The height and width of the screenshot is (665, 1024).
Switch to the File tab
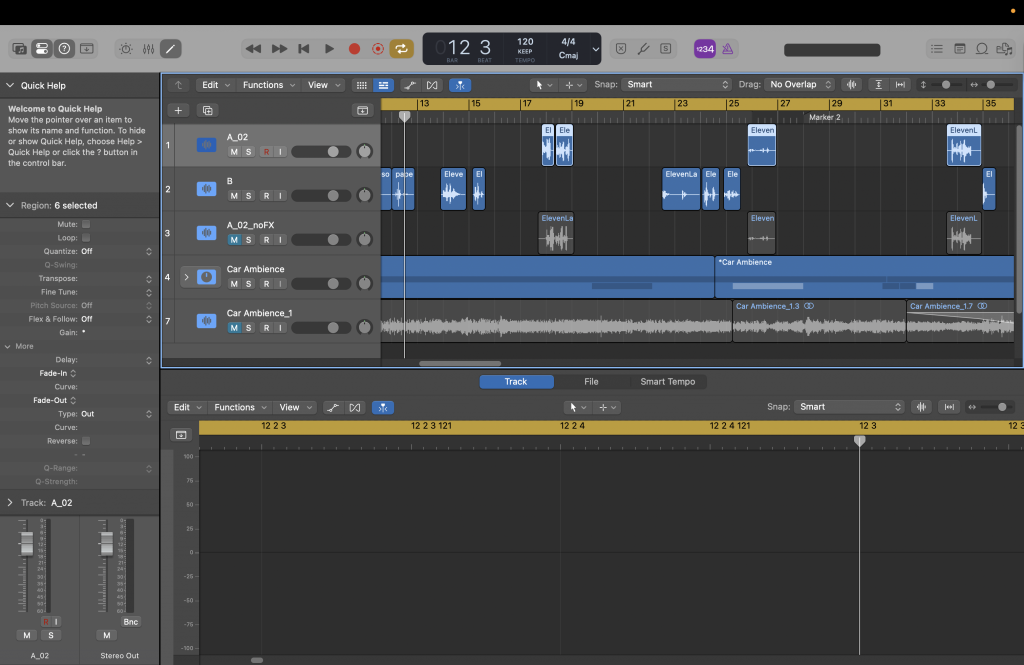(591, 382)
